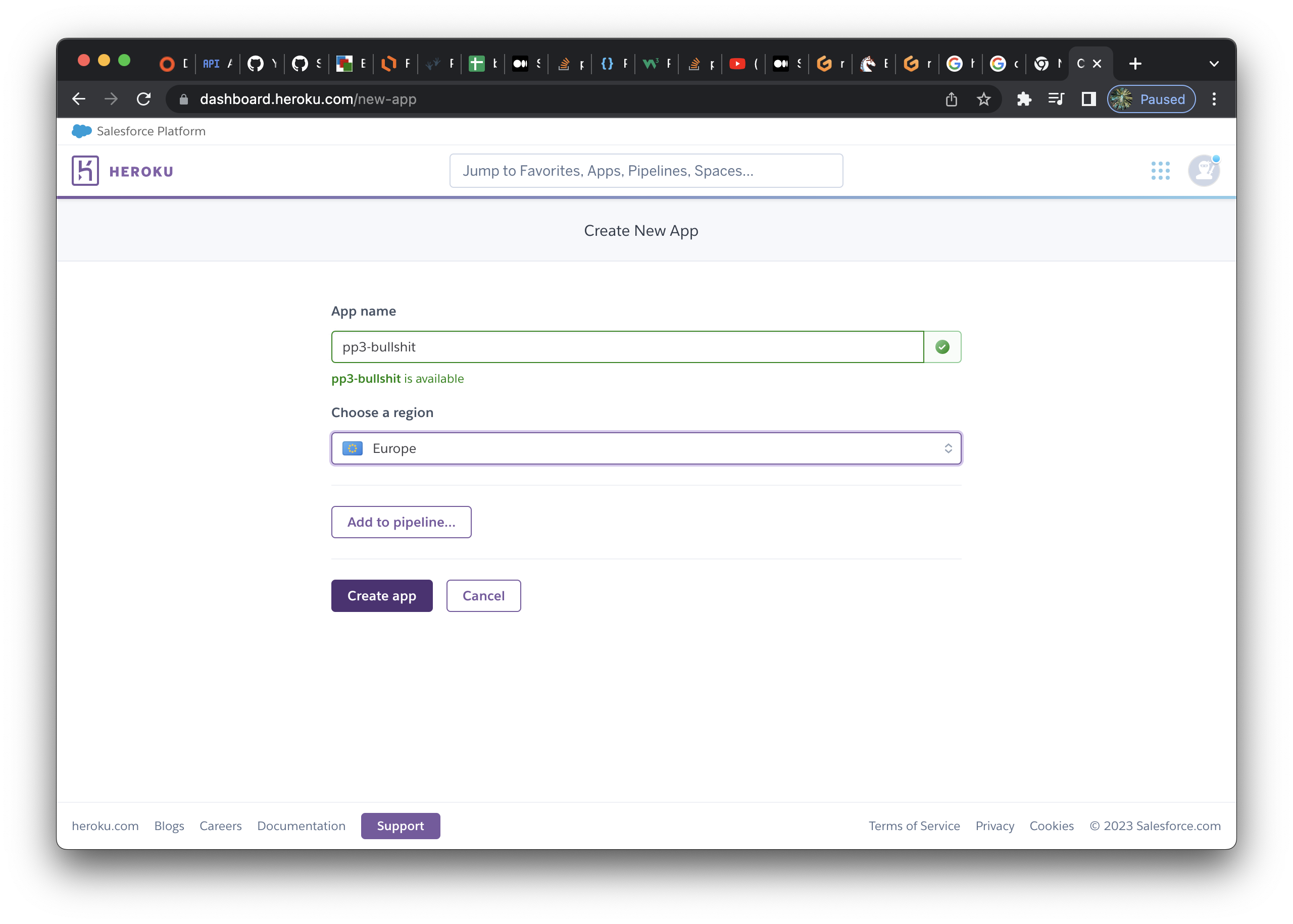Open the Chrome extensions puzzle icon
1293x924 pixels.
click(1024, 99)
